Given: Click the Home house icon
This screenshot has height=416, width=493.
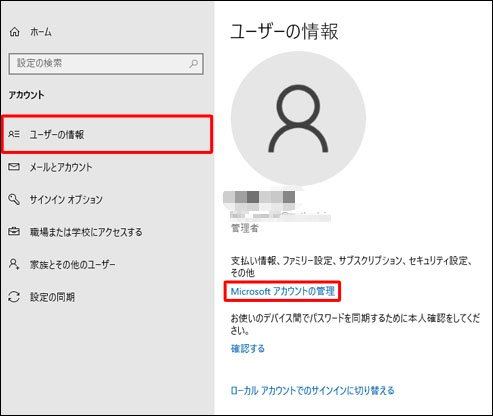Looking at the screenshot, I should 14,32.
